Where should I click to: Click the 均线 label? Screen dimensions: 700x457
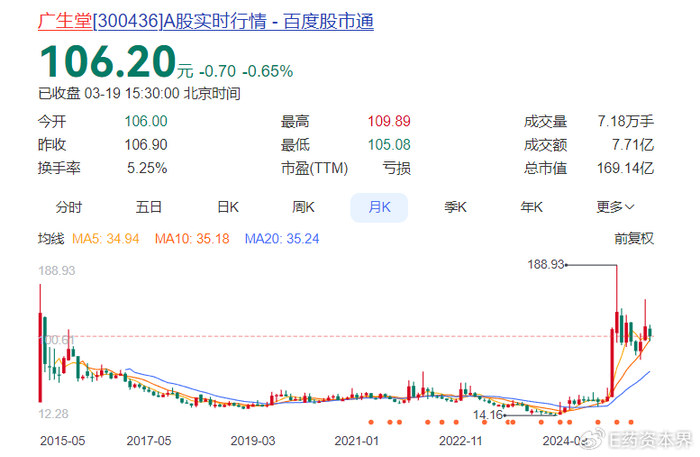coord(51,239)
